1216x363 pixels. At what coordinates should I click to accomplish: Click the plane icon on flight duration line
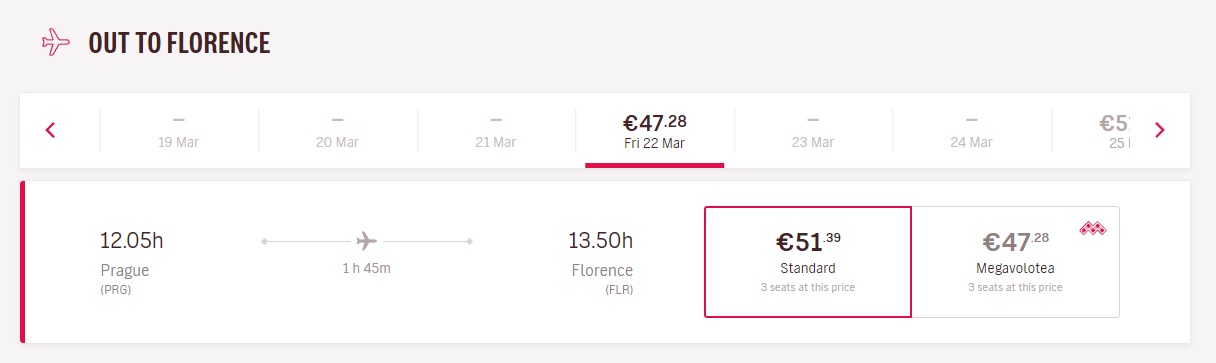tap(367, 241)
